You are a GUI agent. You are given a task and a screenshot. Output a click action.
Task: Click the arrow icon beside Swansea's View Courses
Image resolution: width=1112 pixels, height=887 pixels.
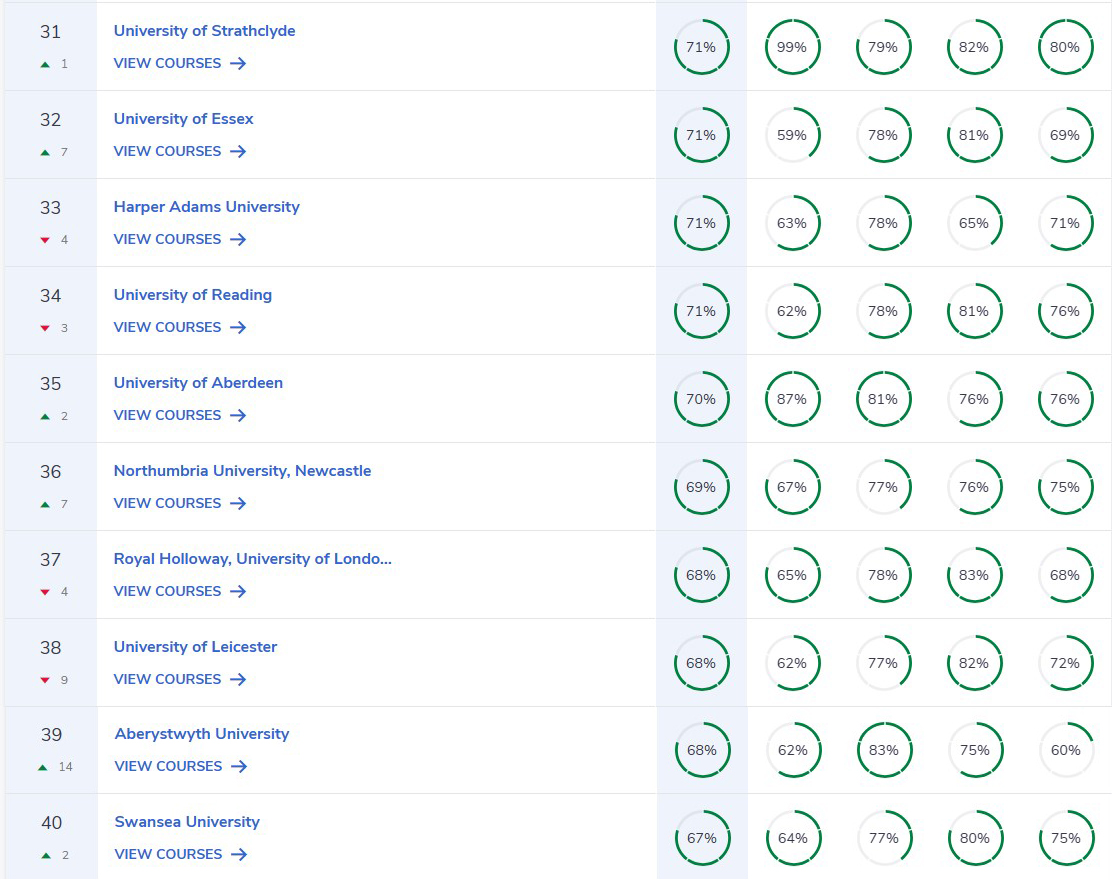click(x=238, y=855)
